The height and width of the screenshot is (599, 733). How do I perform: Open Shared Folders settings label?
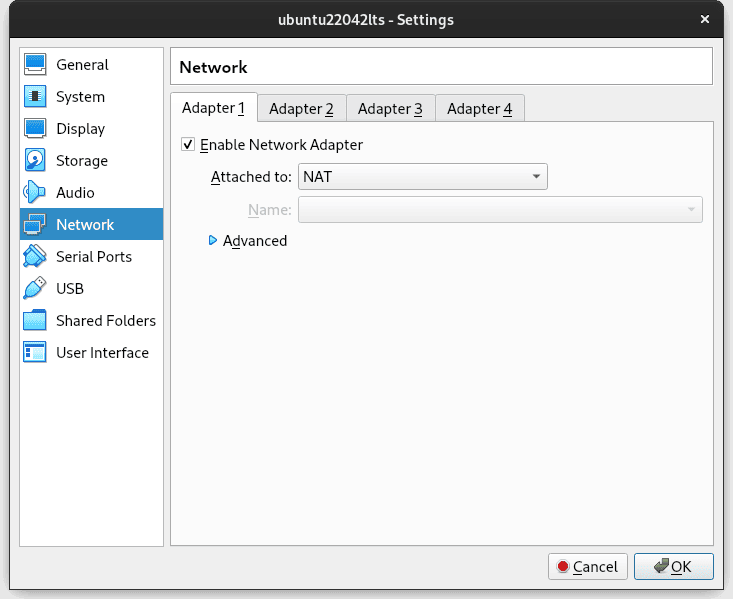106,321
